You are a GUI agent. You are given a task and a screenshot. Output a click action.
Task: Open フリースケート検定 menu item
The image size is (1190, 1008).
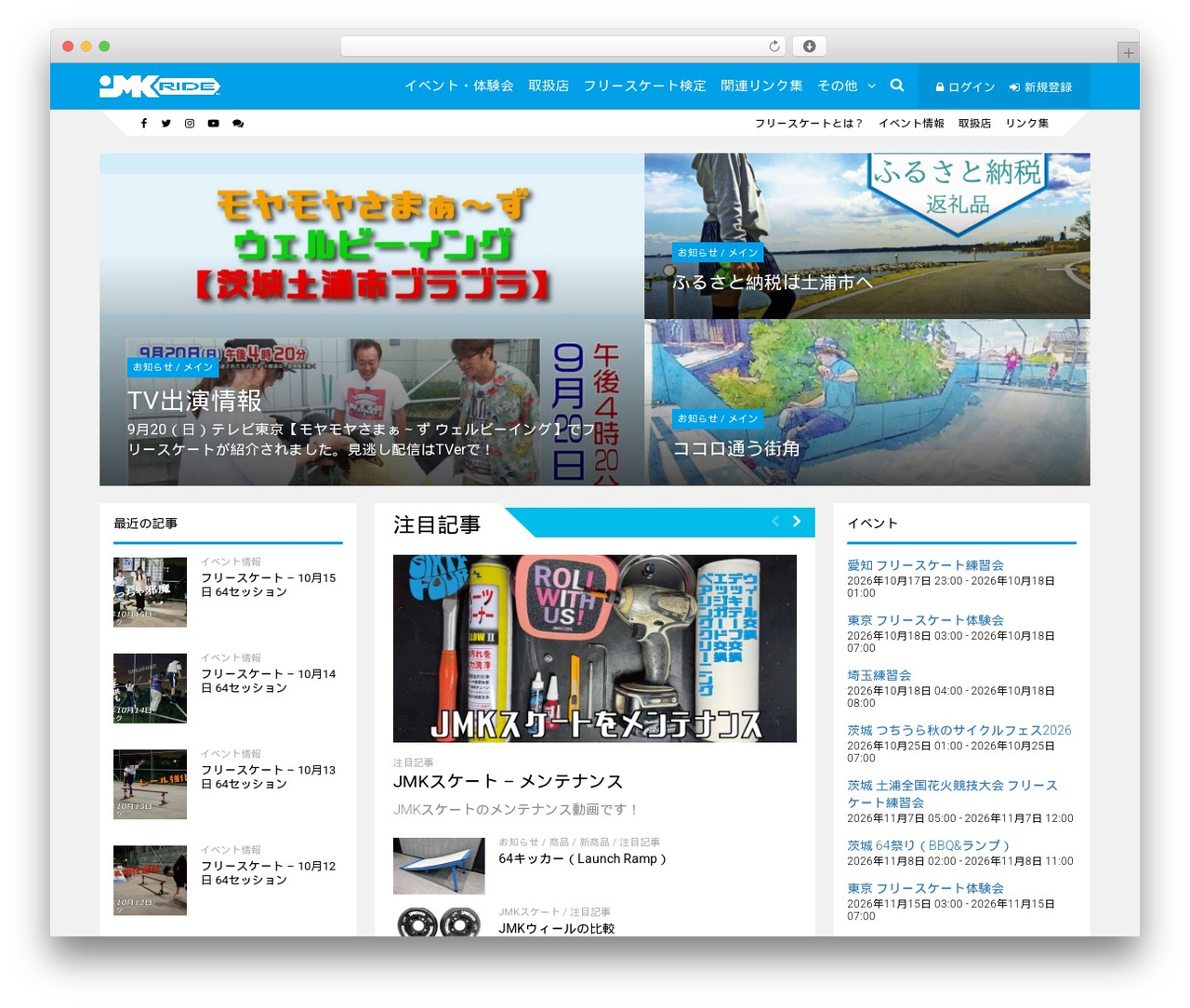(x=645, y=86)
